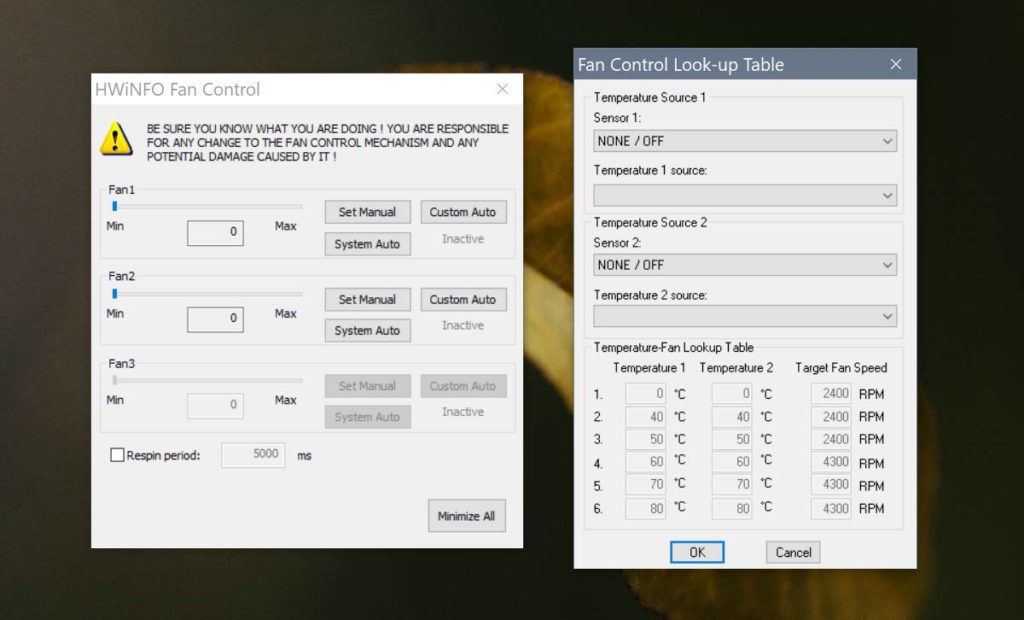The image size is (1024, 620).
Task: Click the 5000 ms Respin period field
Action: [253, 455]
